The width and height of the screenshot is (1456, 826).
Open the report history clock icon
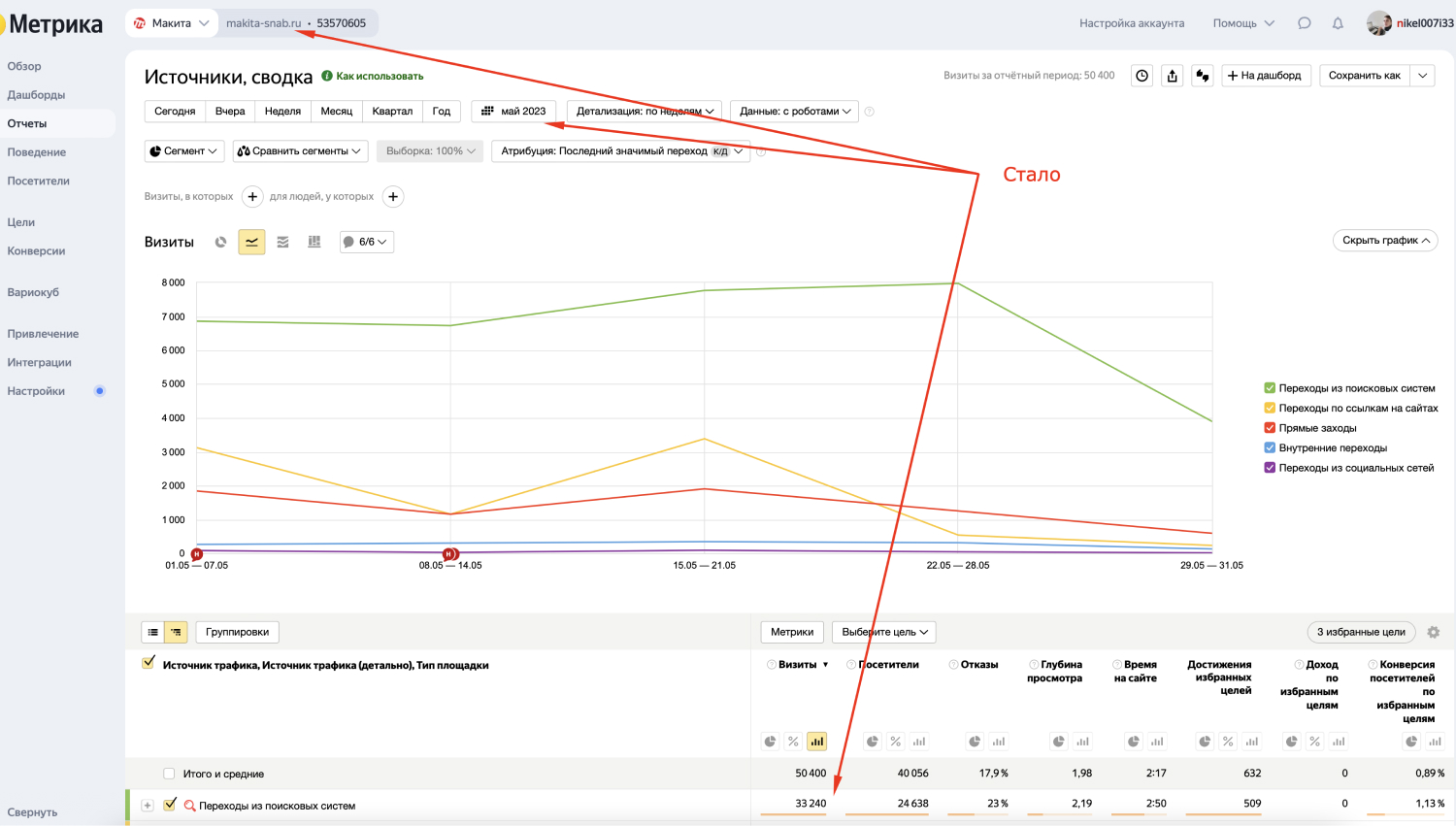coord(1142,76)
